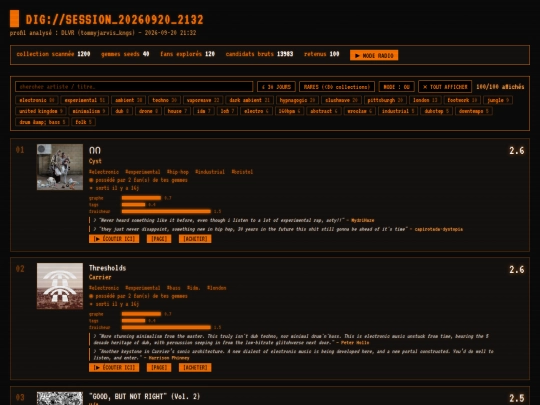Enable the footwork filter chip
Viewport: 540px width, 405px height.
click(x=462, y=100)
